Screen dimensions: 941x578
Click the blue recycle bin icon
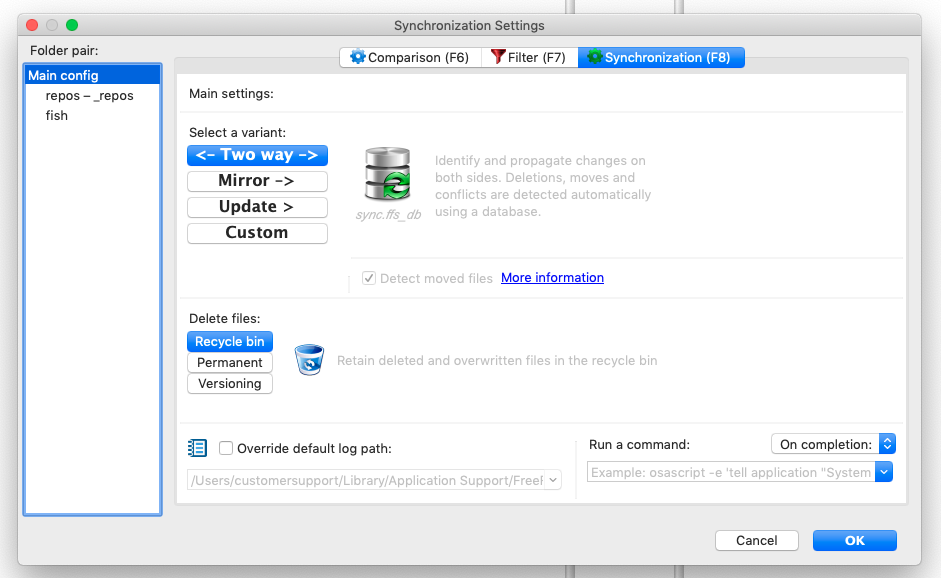309,360
